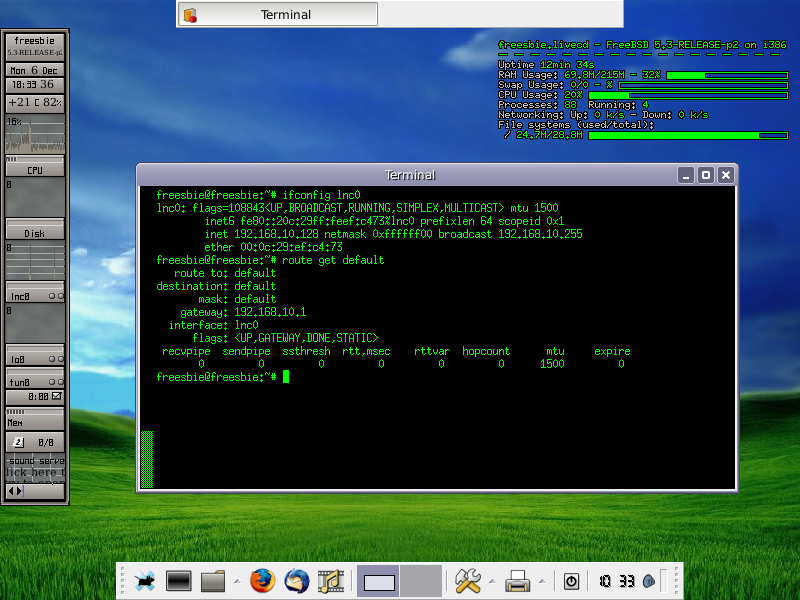Click the freesbie hostname panel in GKrellM

click(x=35, y=46)
